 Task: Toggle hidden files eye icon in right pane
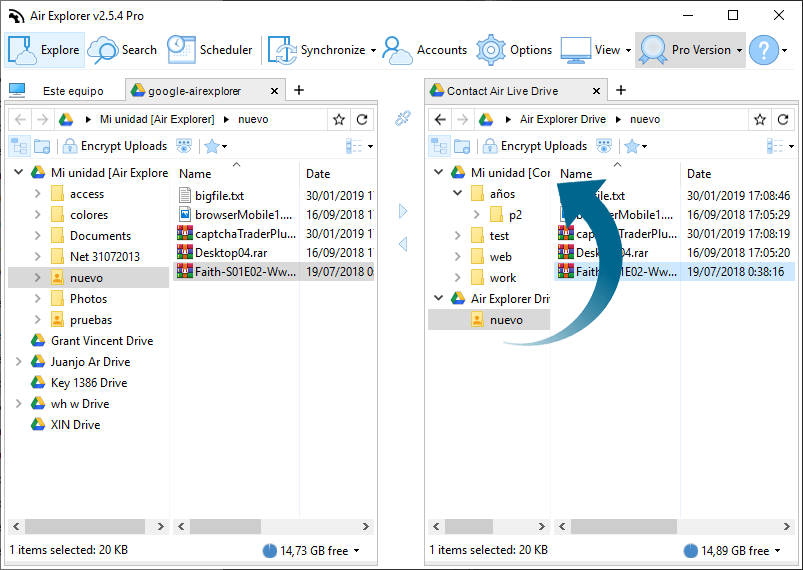click(x=604, y=146)
